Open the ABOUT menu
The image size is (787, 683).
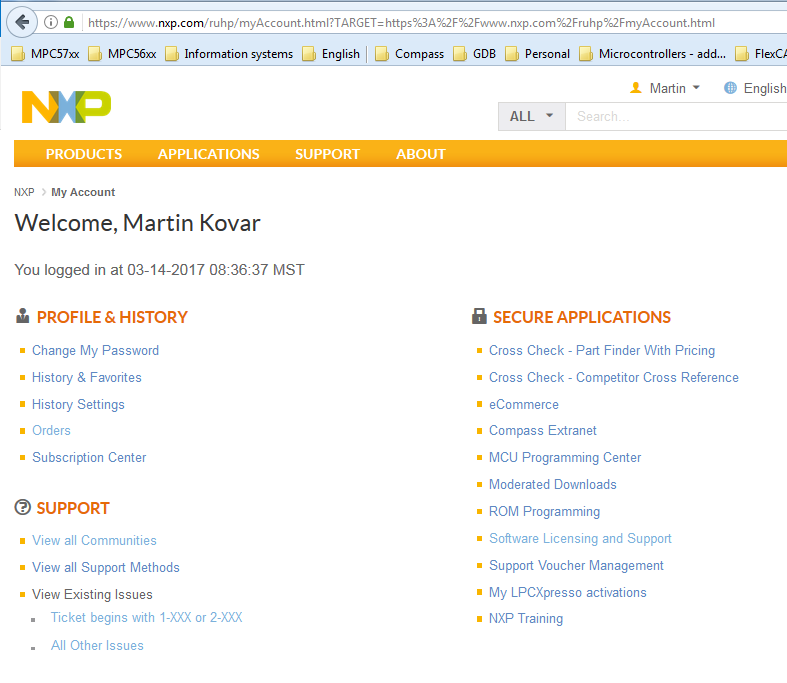[x=421, y=154]
